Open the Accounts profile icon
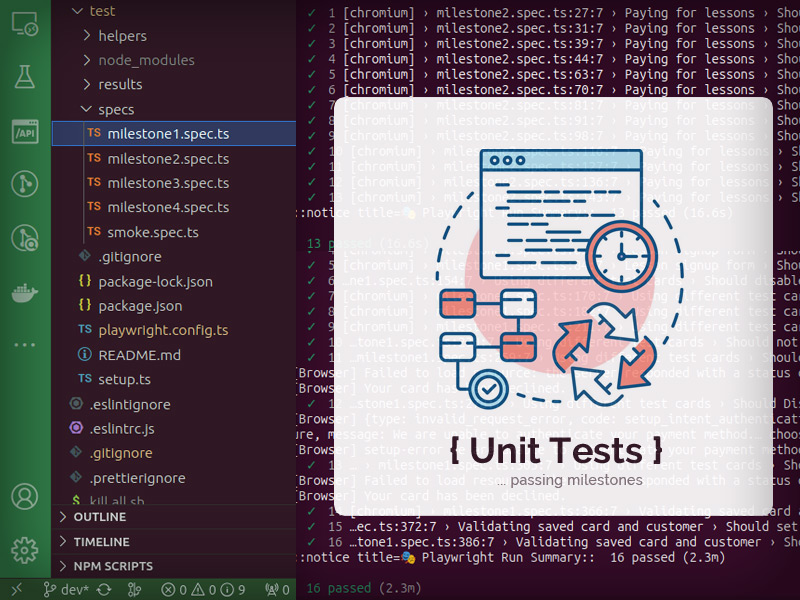This screenshot has height=600, width=800. [24, 497]
